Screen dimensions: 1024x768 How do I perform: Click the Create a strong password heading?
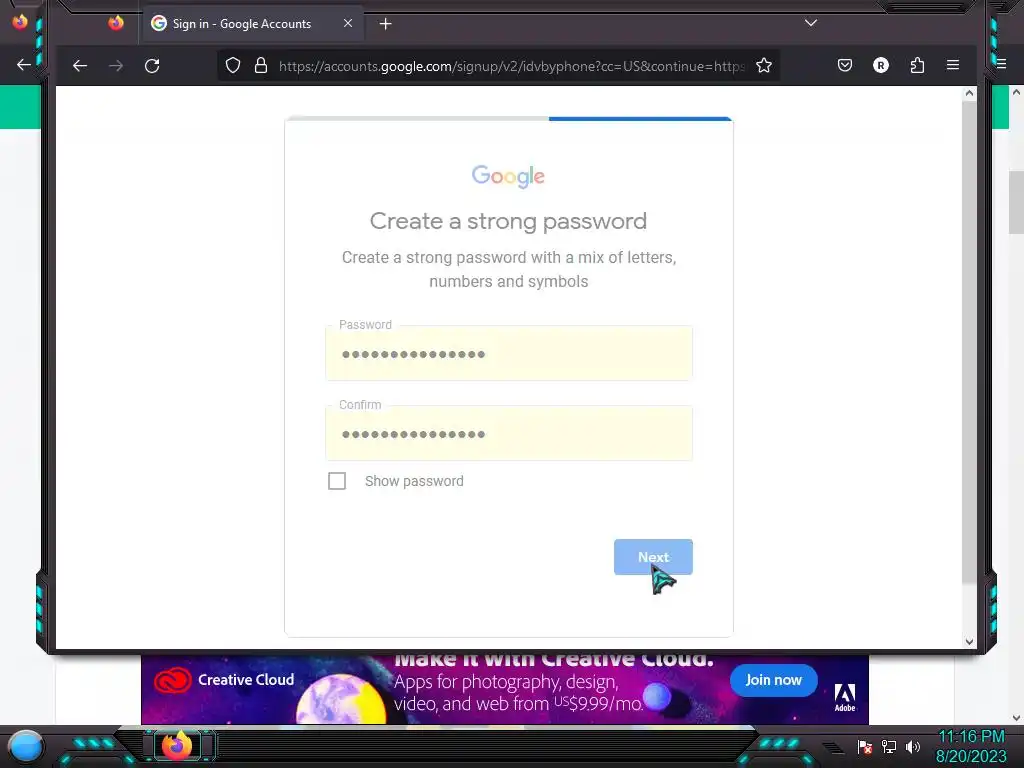pyautogui.click(x=508, y=221)
